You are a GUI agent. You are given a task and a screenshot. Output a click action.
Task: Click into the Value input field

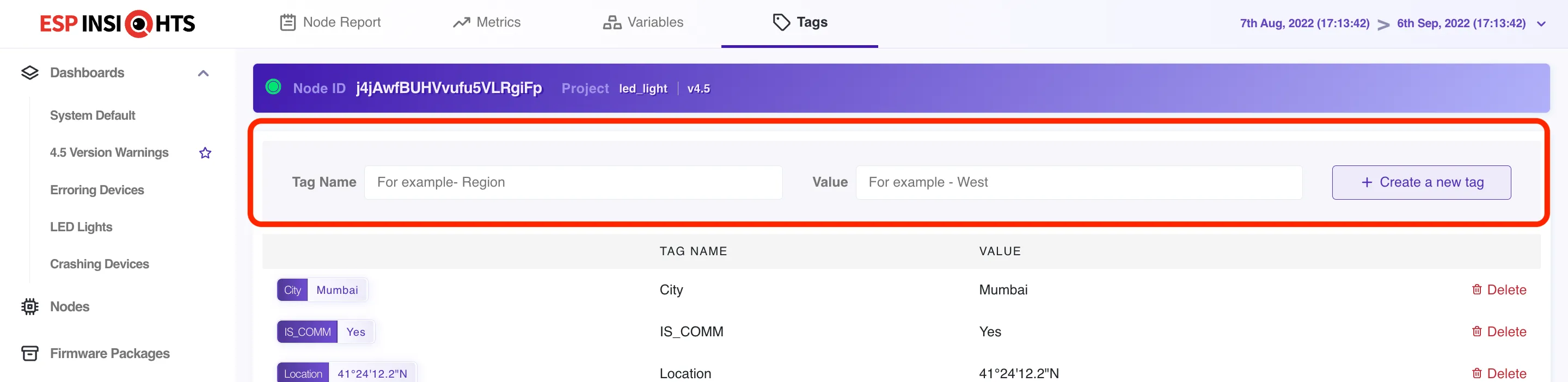pyautogui.click(x=1078, y=182)
